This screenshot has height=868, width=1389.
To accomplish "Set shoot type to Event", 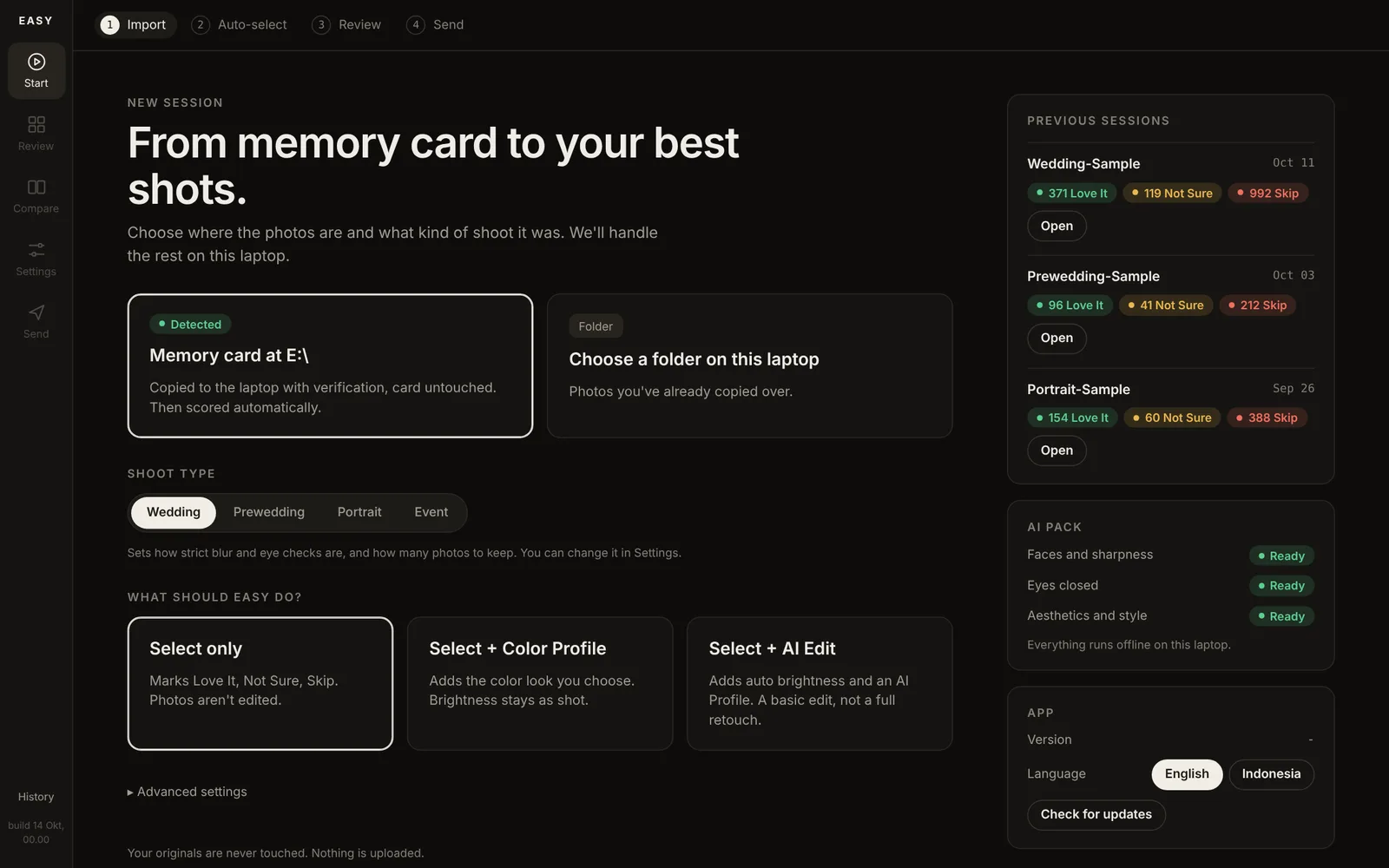I will [x=431, y=512].
